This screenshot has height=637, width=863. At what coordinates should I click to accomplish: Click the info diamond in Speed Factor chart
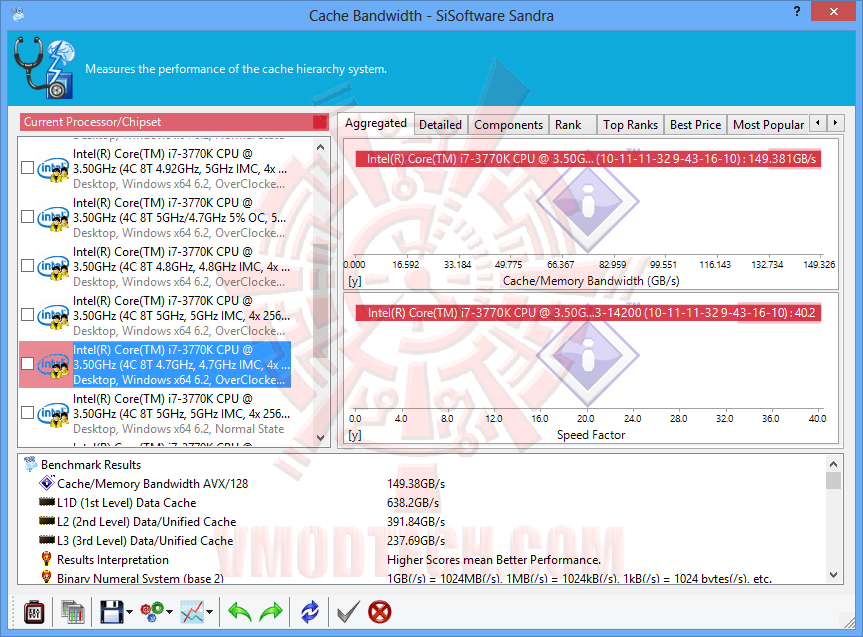587,356
